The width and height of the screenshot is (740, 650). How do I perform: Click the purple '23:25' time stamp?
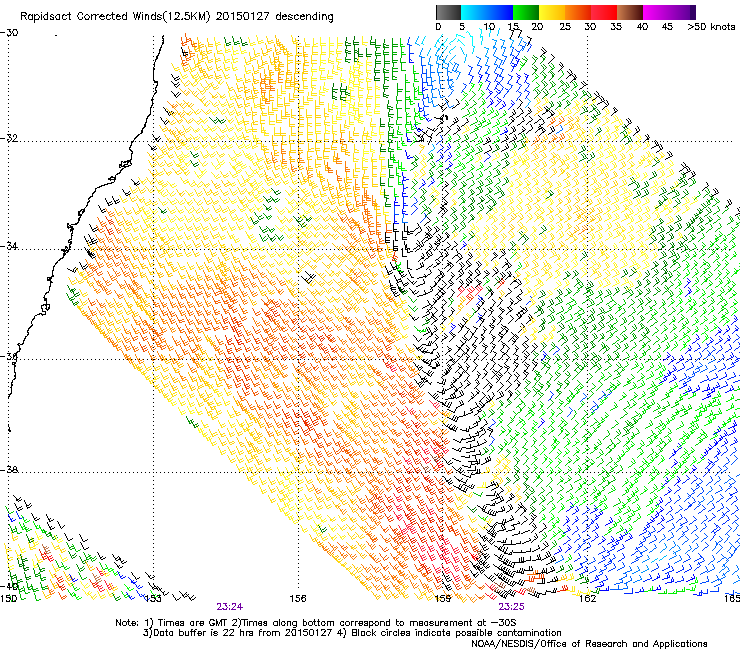coord(512,607)
